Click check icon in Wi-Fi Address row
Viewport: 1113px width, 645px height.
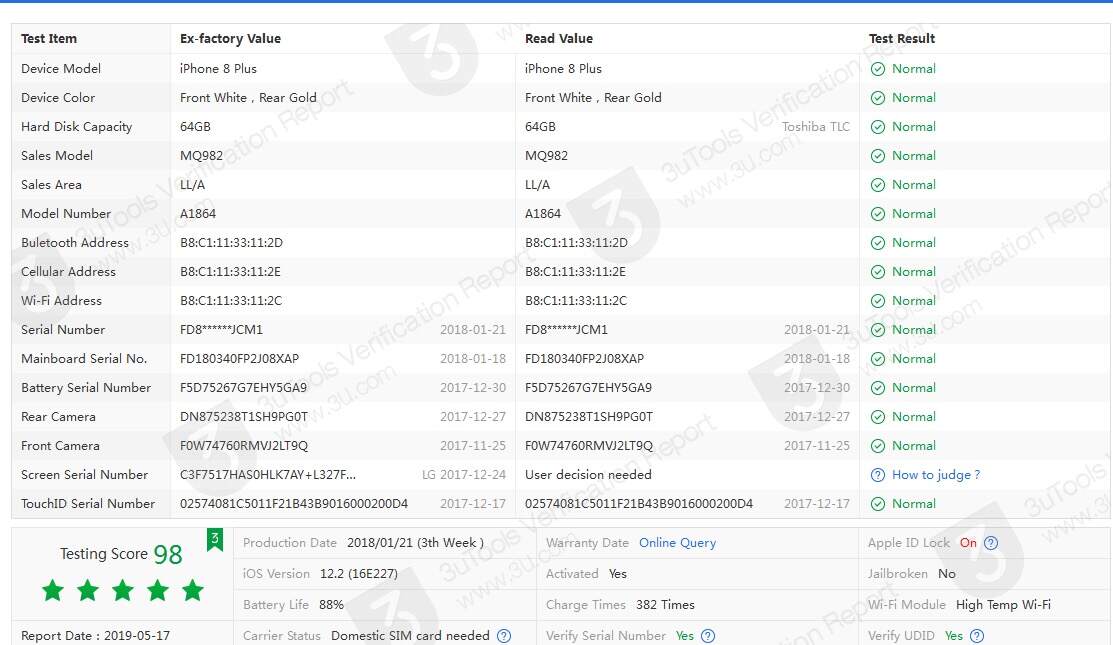tap(878, 301)
